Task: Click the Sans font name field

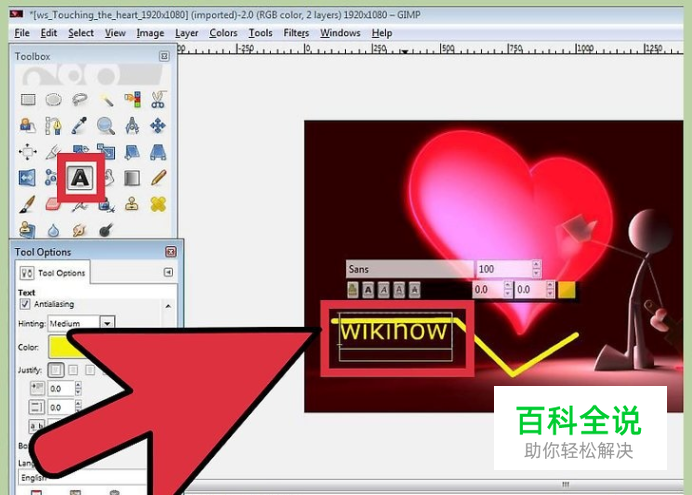Action: (x=410, y=269)
